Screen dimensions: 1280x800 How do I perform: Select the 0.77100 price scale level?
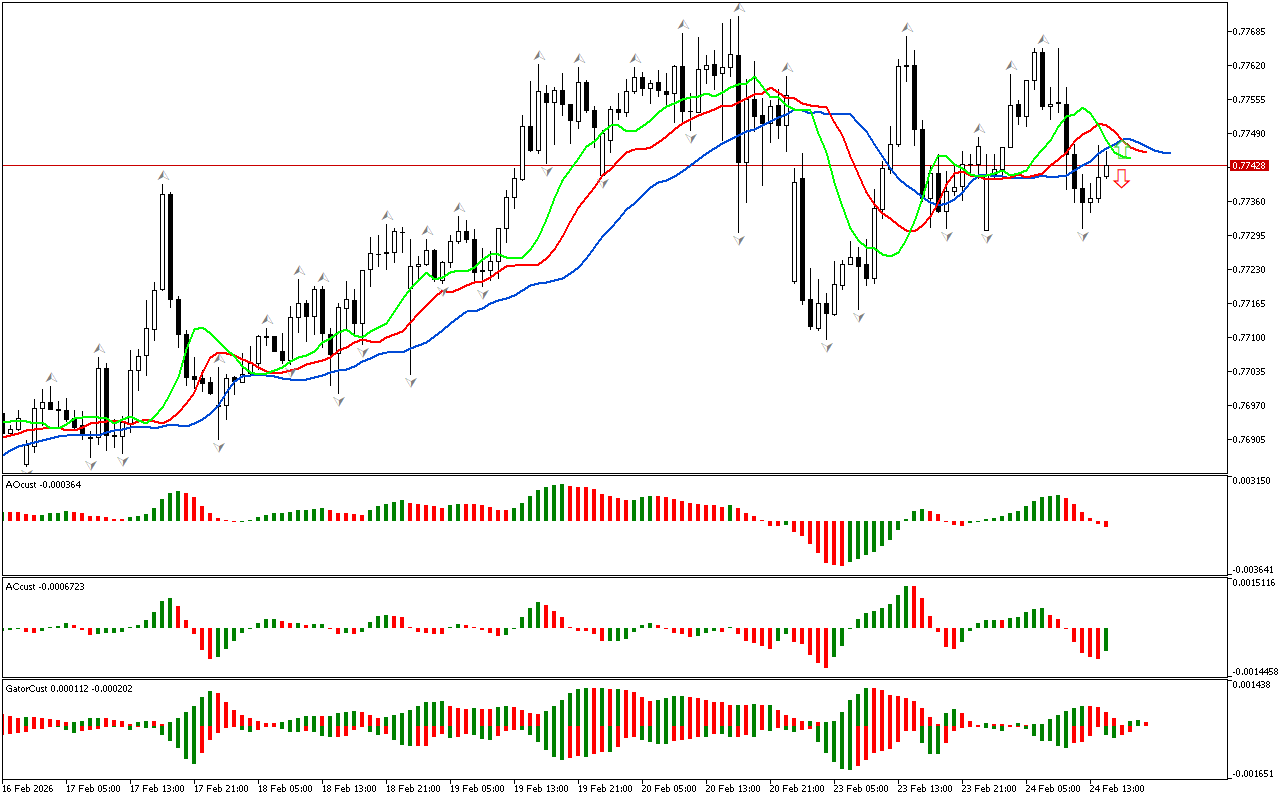click(1249, 337)
